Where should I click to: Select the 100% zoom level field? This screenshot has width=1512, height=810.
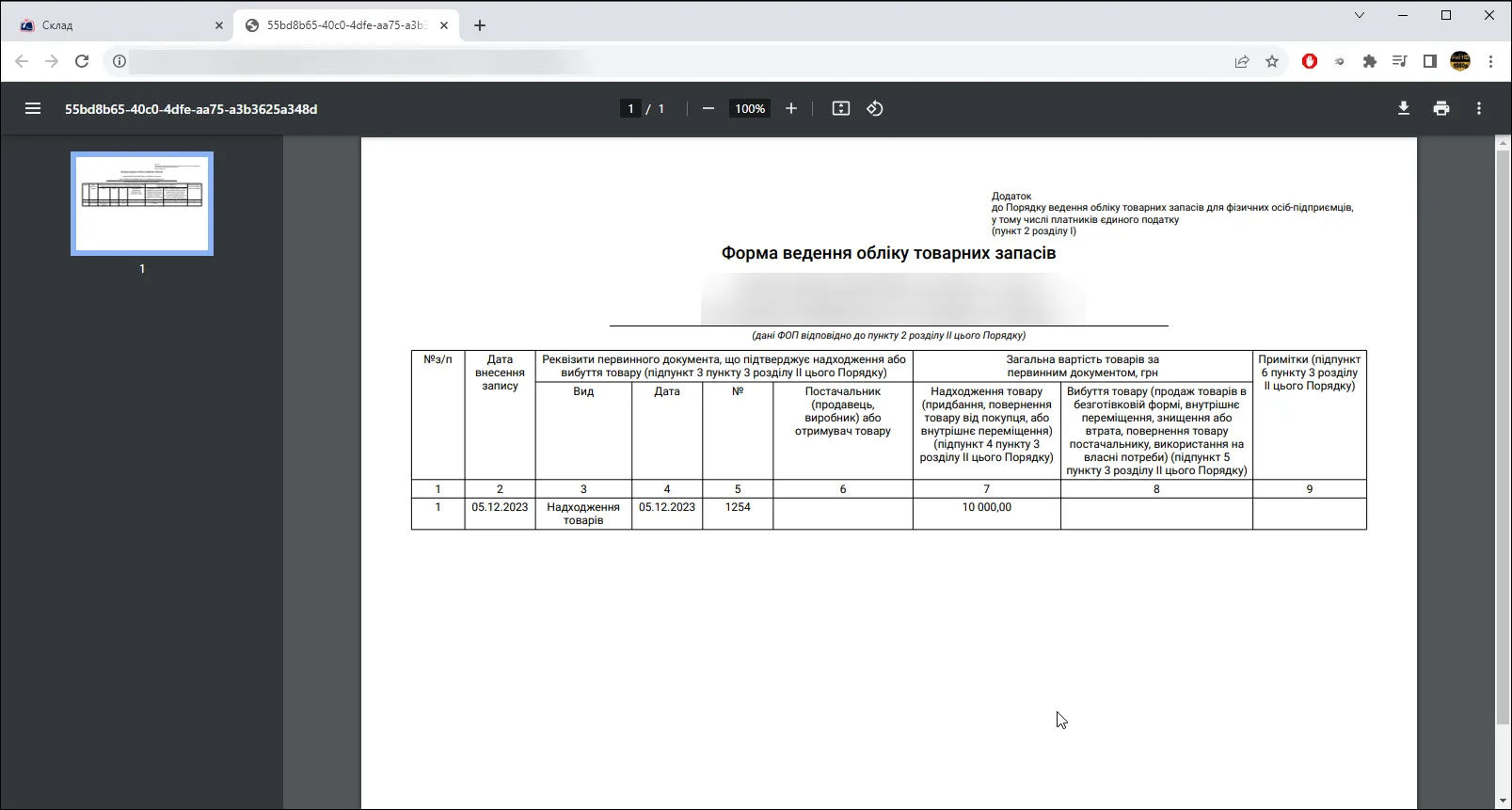750,108
